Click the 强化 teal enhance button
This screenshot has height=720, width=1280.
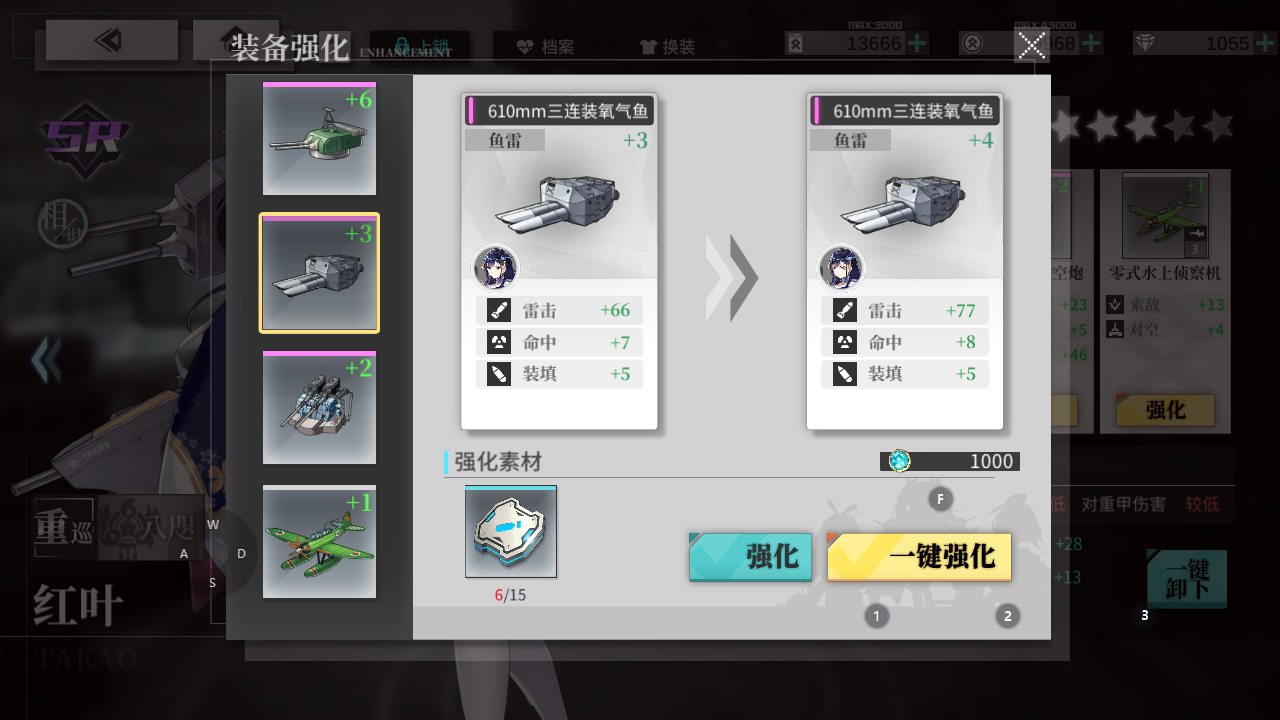(750, 557)
